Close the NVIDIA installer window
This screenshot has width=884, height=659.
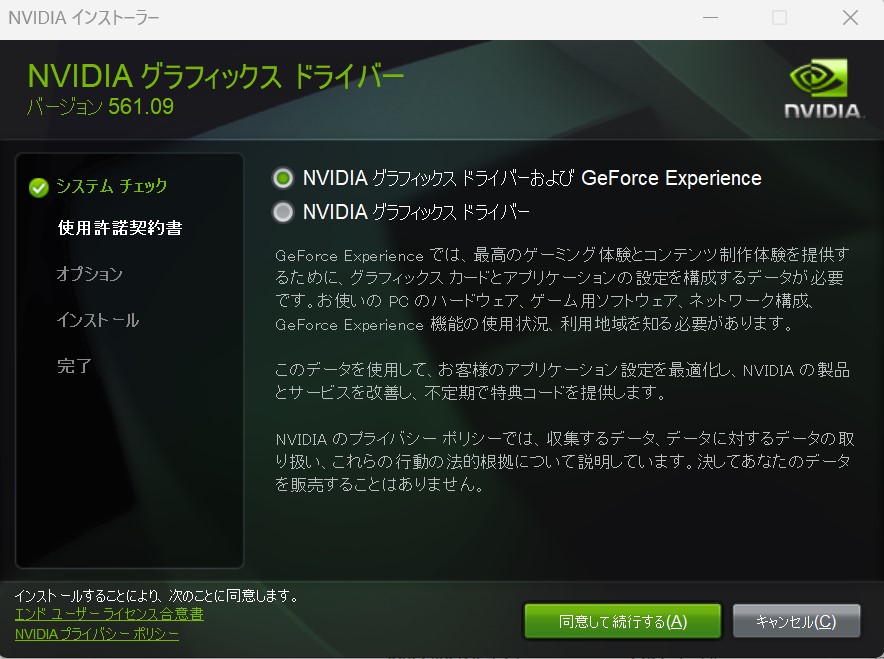point(850,18)
